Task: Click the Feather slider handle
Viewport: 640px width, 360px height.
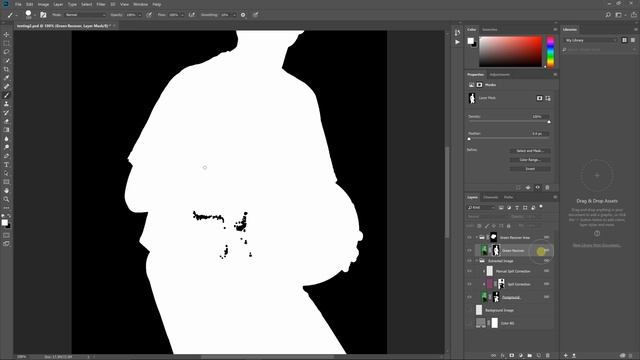Action: 469,139
